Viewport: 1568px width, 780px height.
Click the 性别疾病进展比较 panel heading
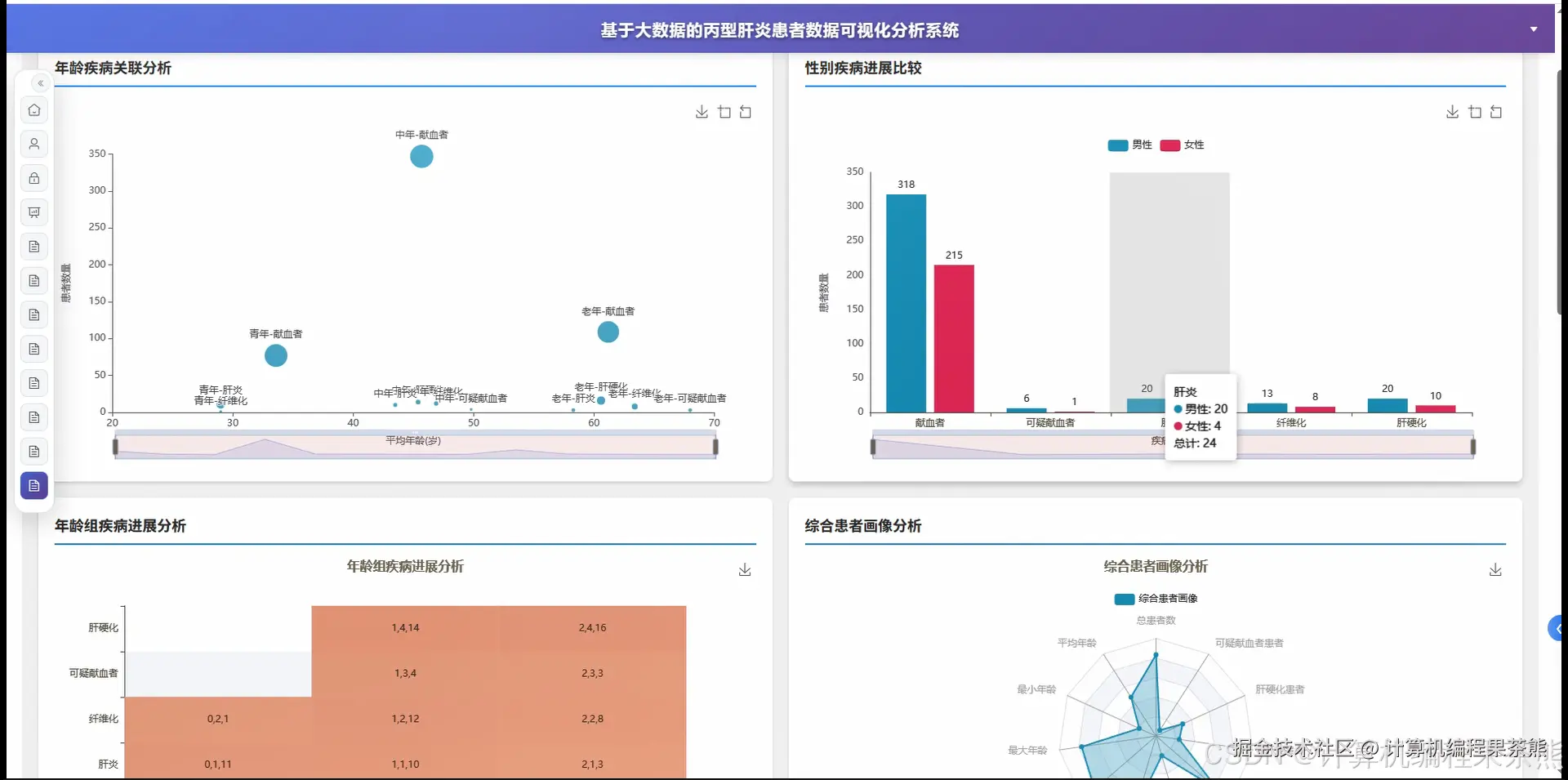pyautogui.click(x=863, y=68)
